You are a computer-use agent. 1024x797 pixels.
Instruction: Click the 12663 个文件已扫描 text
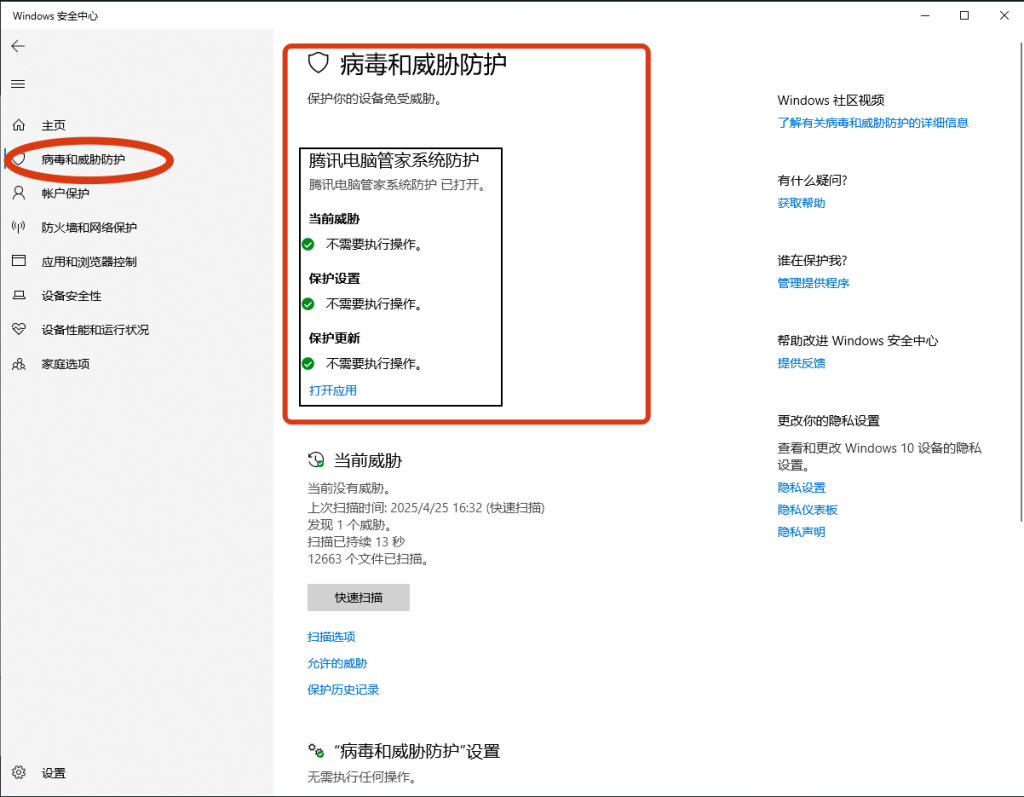pos(368,559)
